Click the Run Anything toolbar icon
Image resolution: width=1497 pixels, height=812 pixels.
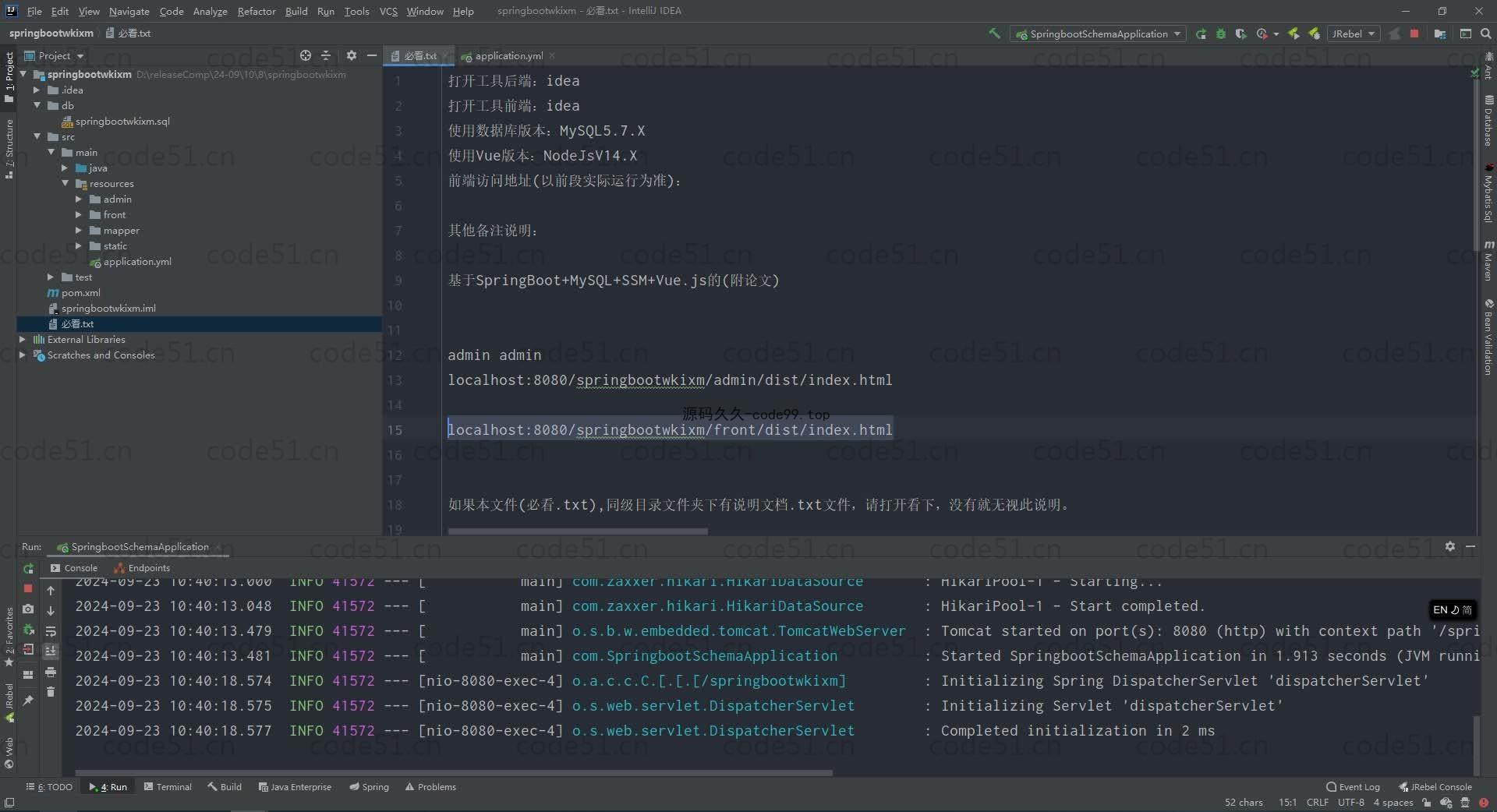1466,34
